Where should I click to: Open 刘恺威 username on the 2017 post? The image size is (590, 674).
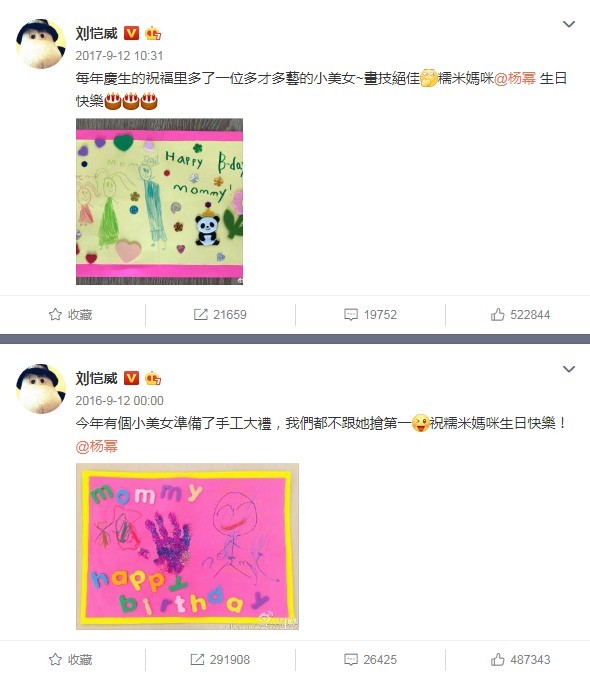coord(97,33)
